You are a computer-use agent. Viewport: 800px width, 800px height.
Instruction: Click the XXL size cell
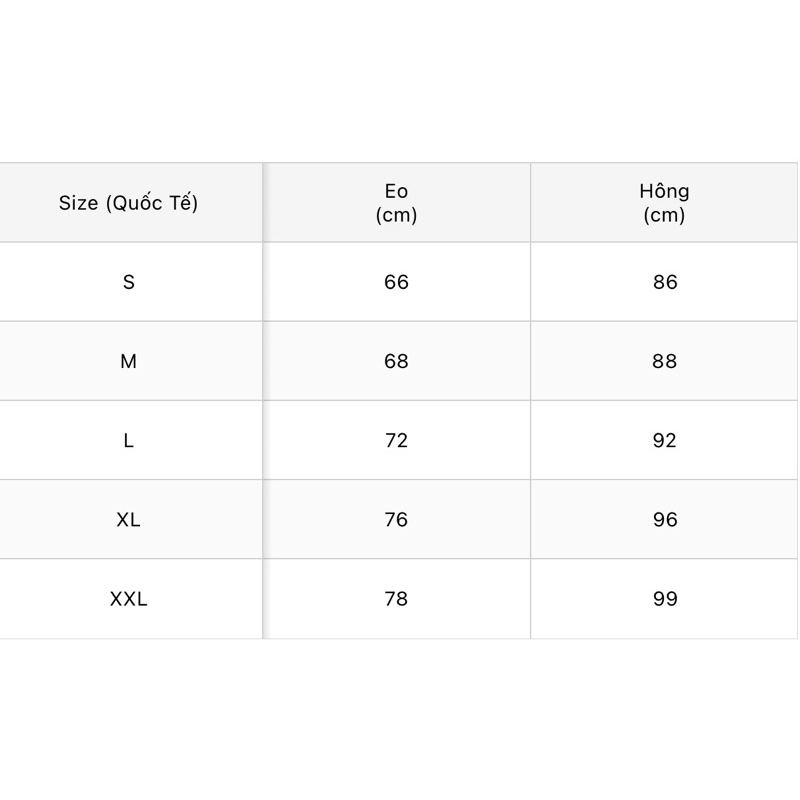129,599
